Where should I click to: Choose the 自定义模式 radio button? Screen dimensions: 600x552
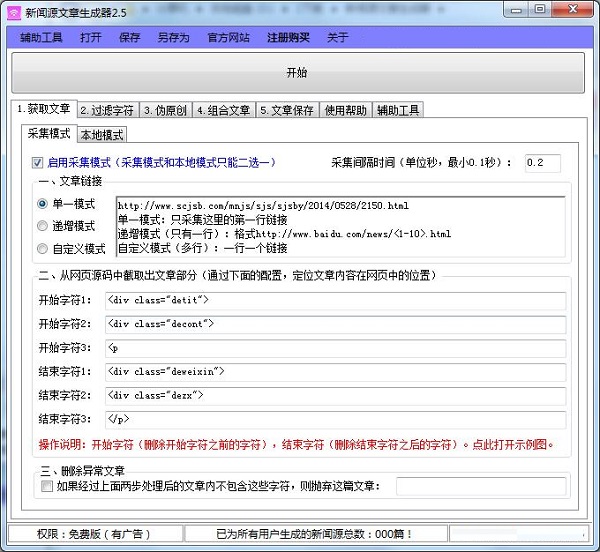click(x=42, y=249)
